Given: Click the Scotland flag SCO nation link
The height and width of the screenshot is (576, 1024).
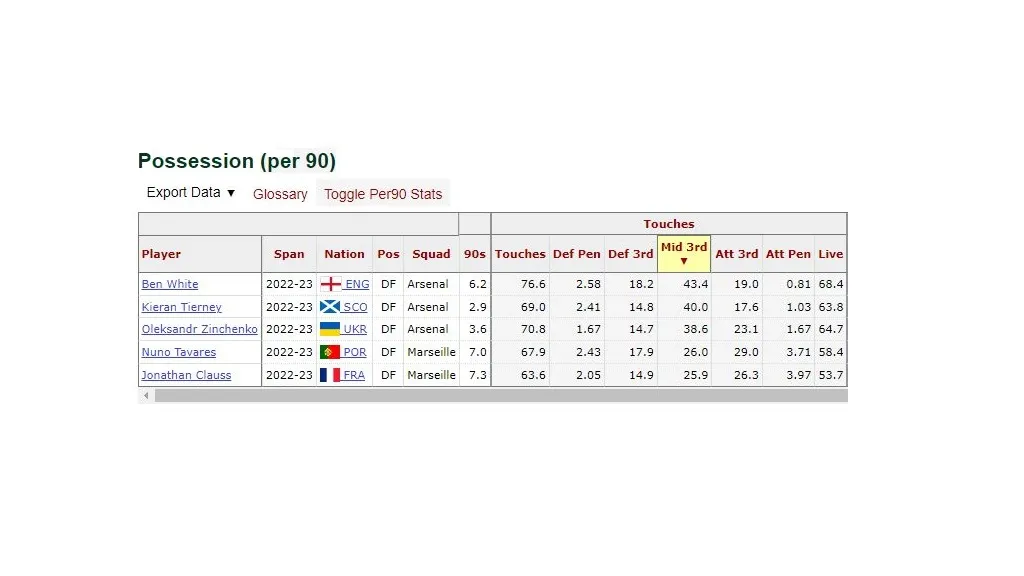Looking at the screenshot, I should tap(345, 307).
